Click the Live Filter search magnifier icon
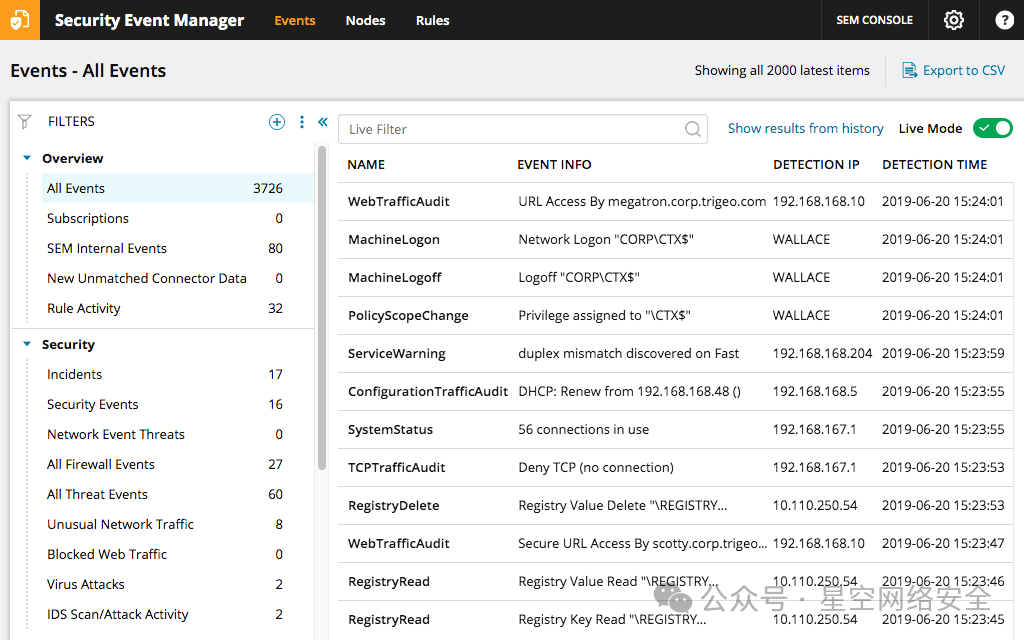This screenshot has height=640, width=1024. [x=693, y=129]
